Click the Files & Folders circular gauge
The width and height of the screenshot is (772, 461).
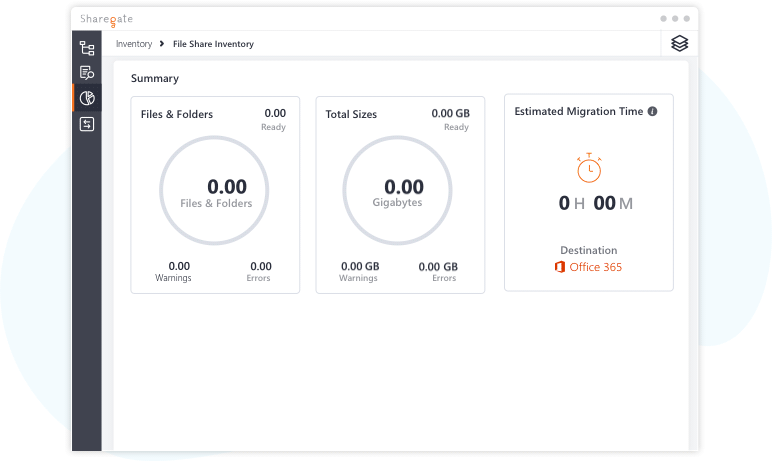tap(214, 191)
